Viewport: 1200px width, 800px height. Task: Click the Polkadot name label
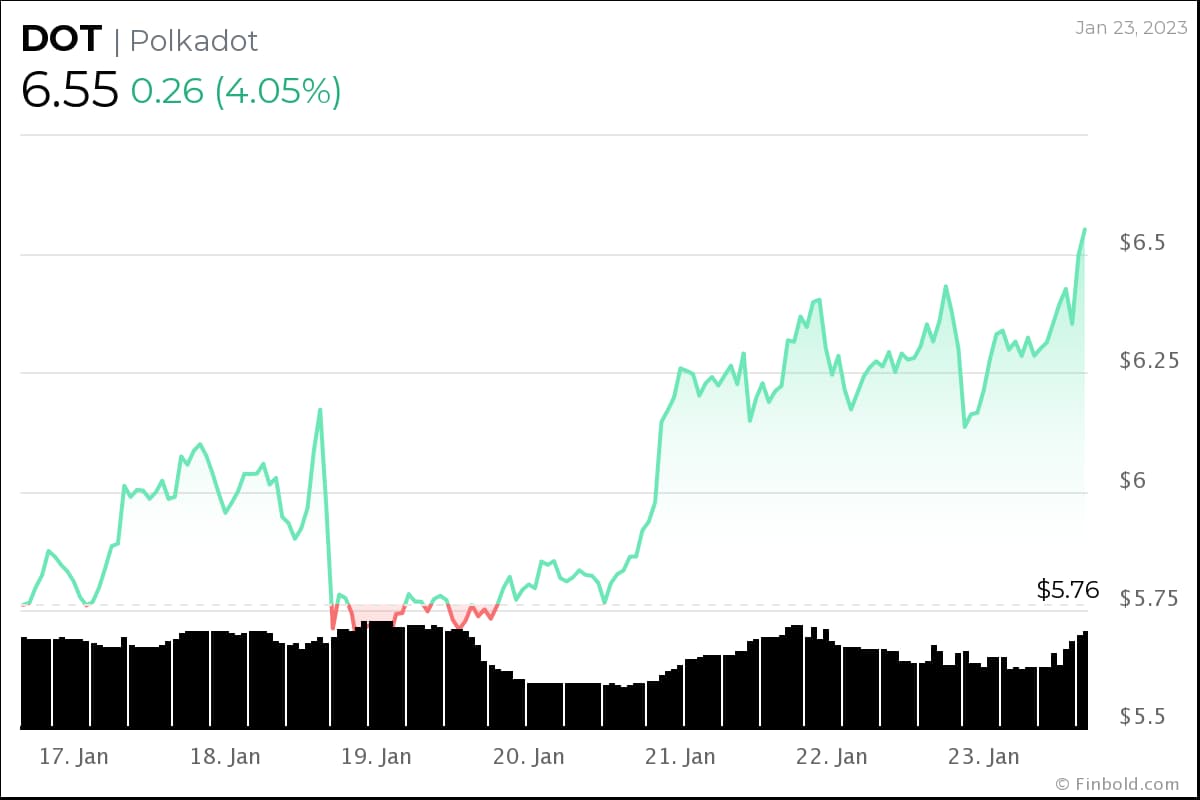pos(193,41)
